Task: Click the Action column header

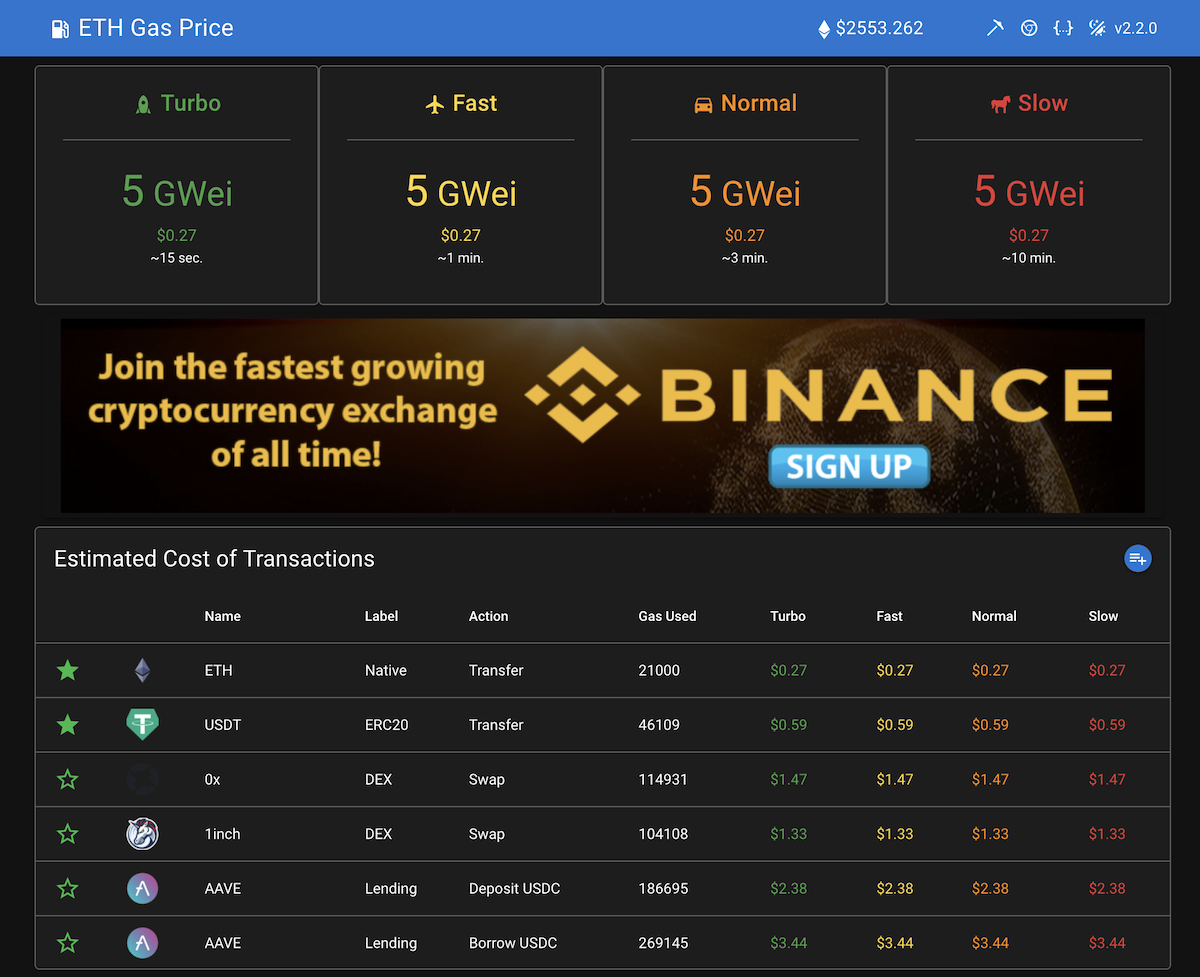Action: click(488, 616)
